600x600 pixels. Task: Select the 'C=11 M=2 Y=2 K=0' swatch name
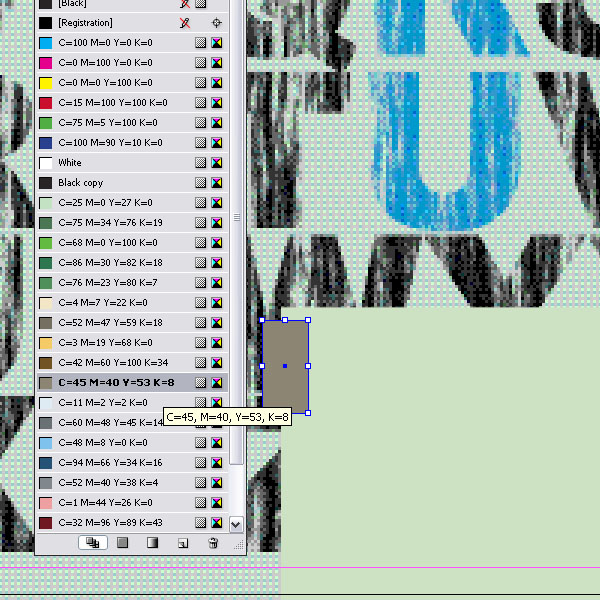(x=103, y=403)
